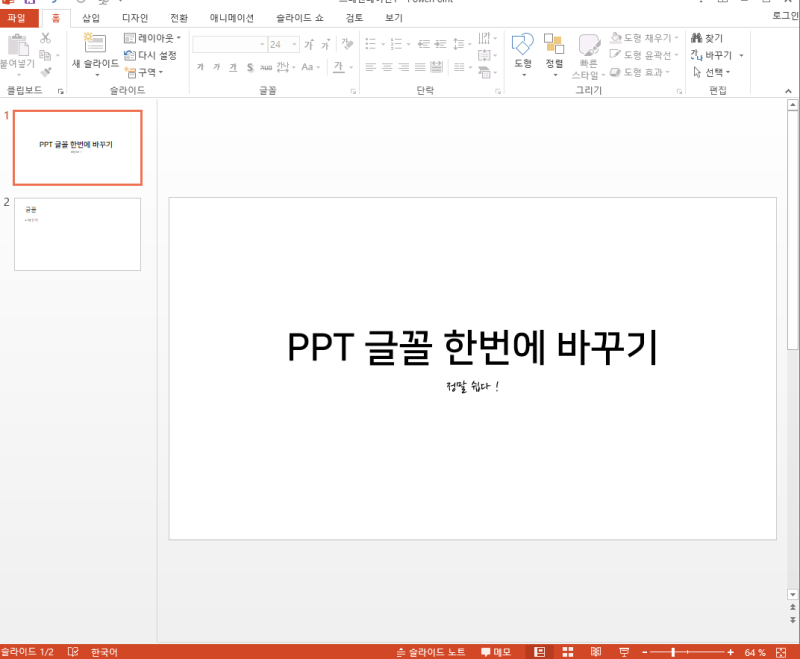
Task: Start slide show from status bar icon
Action: (x=623, y=652)
